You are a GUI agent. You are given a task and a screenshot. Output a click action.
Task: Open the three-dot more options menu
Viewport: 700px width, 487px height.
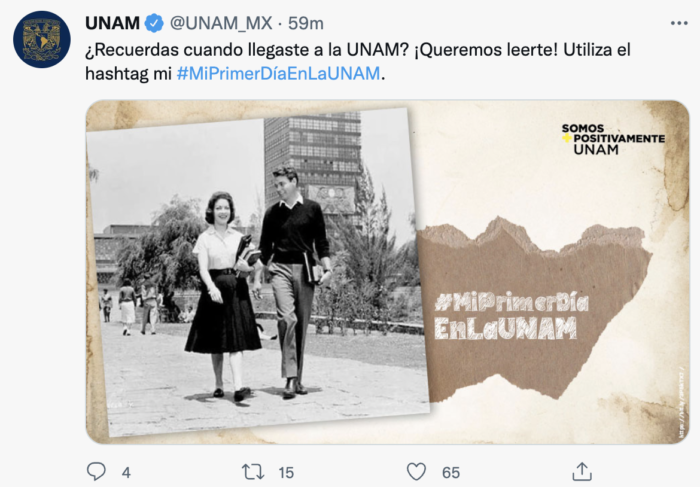679,23
